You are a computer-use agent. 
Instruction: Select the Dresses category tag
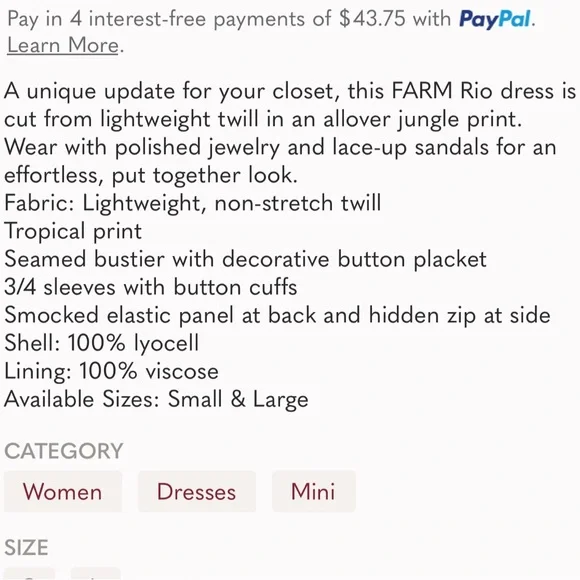point(197,492)
